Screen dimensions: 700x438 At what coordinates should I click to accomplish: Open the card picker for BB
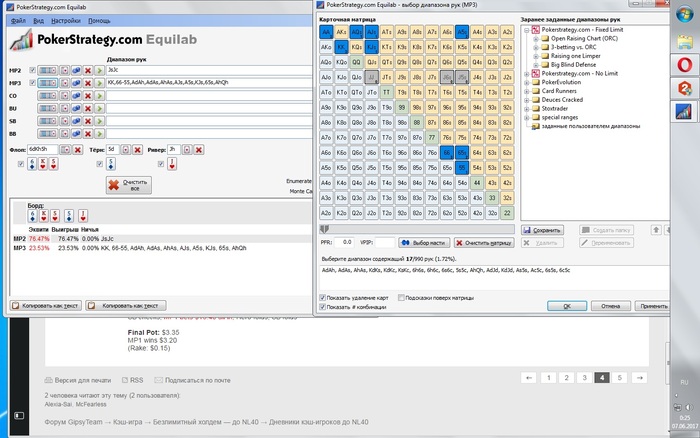[65, 133]
